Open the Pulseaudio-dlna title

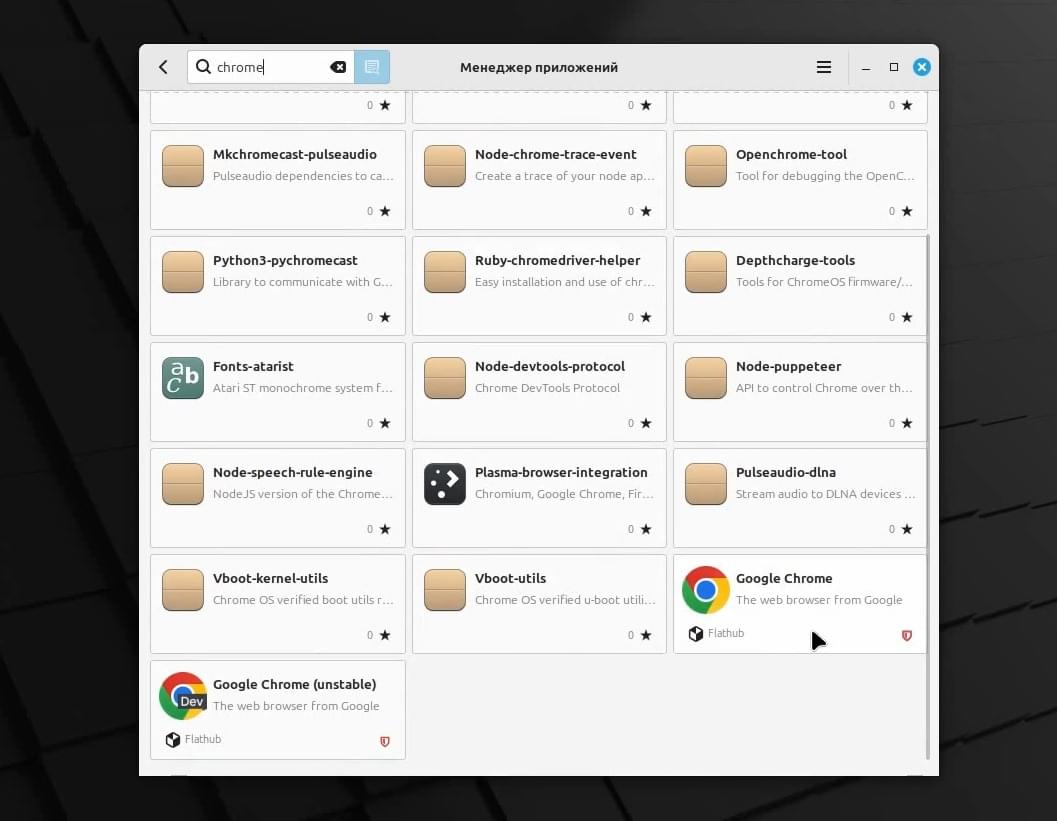[x=785, y=473]
